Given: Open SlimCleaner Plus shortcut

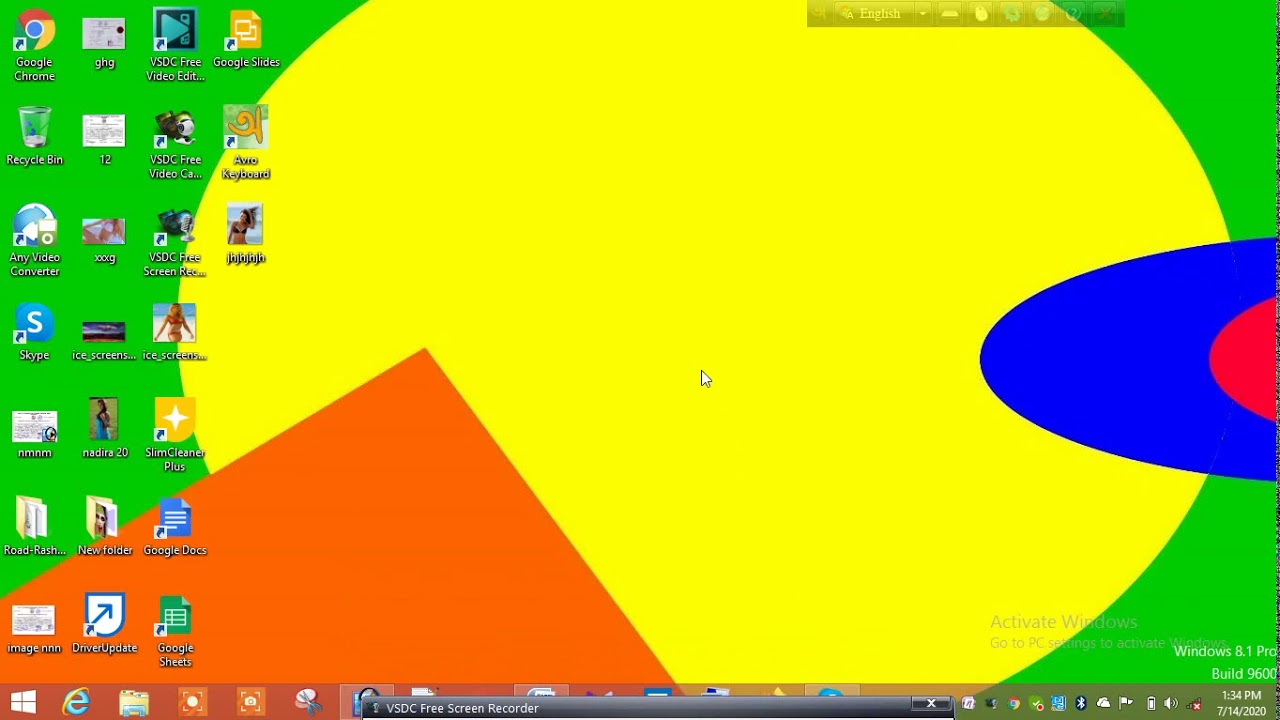Looking at the screenshot, I should click(175, 436).
